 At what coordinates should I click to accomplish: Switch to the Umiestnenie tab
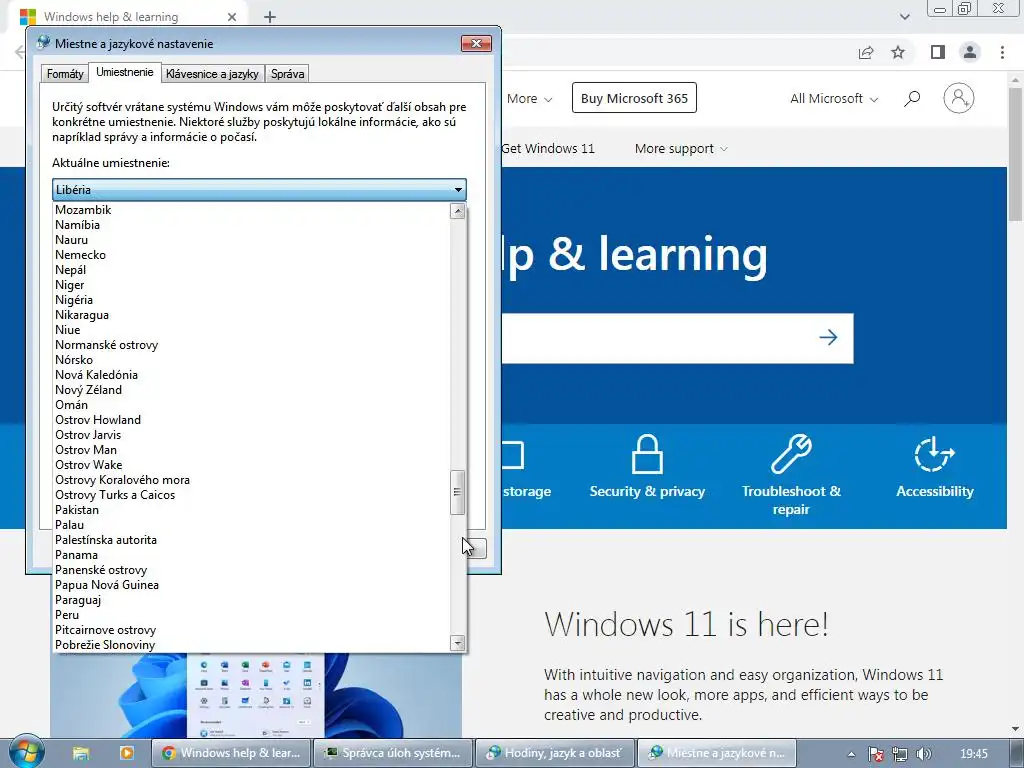click(x=125, y=72)
